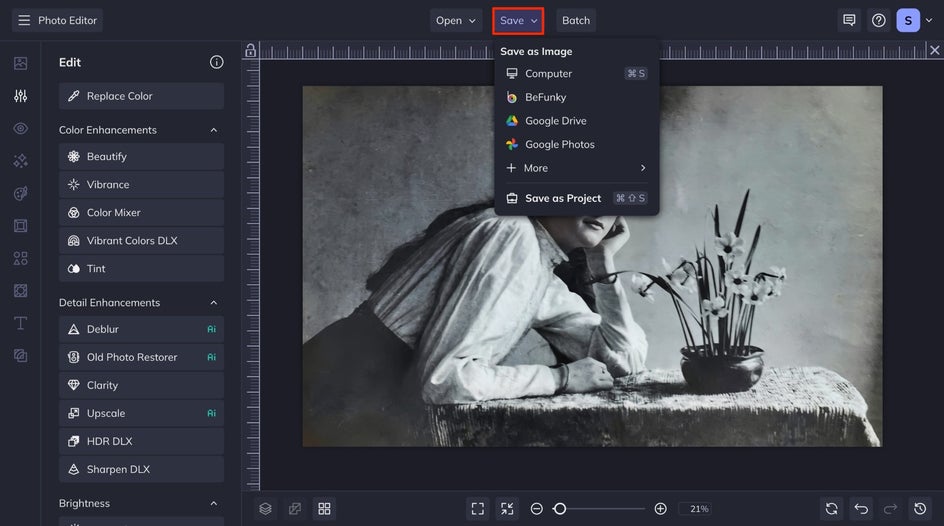
Task: Click the Edit panel info icon
Action: point(217,62)
